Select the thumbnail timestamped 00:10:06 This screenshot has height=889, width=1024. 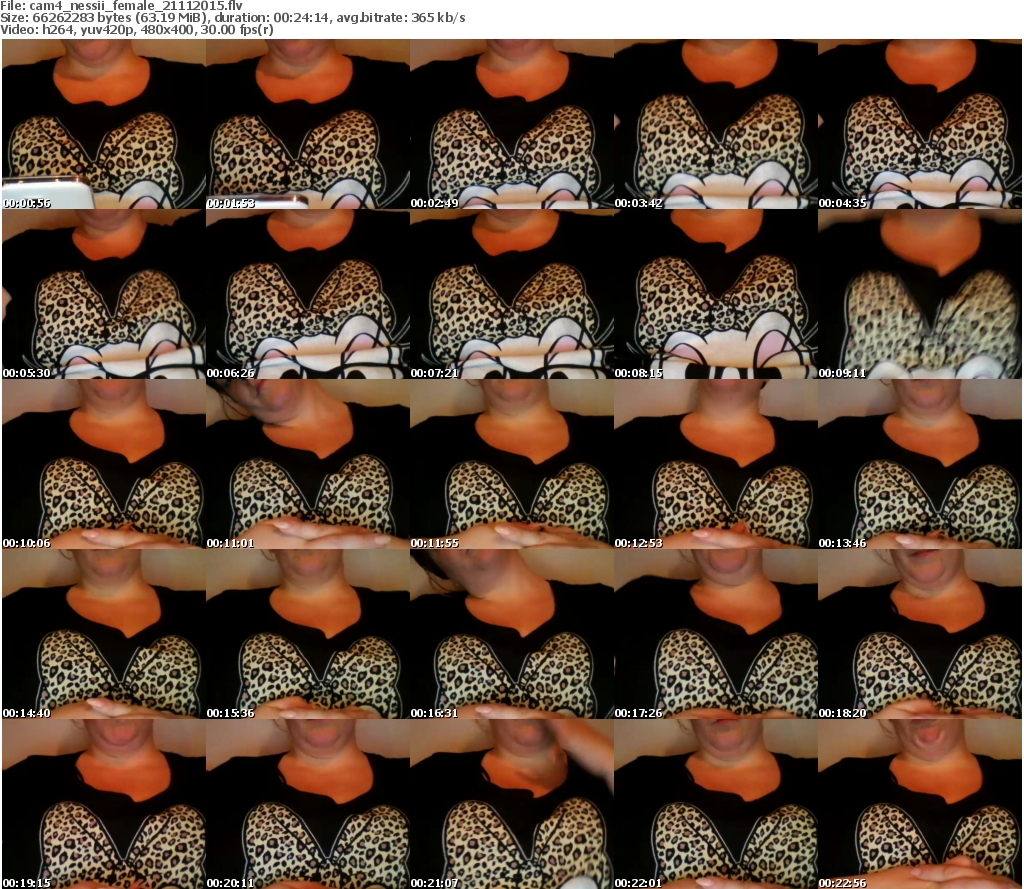click(104, 464)
